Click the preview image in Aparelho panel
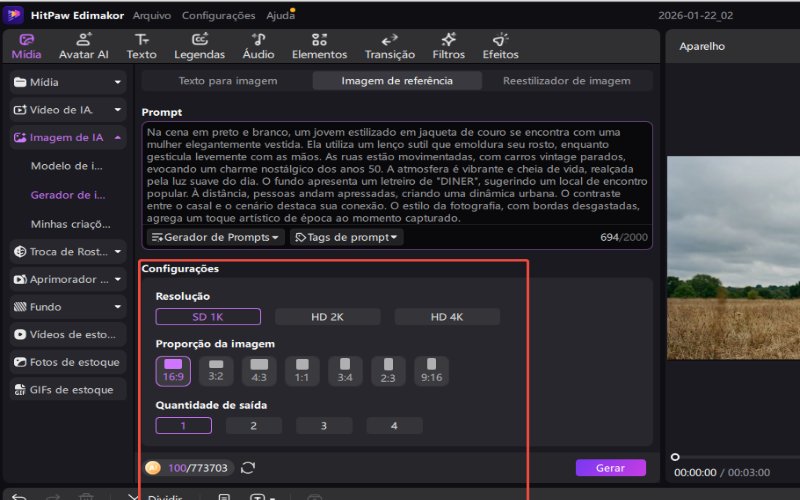This screenshot has height=500, width=800. (733, 258)
